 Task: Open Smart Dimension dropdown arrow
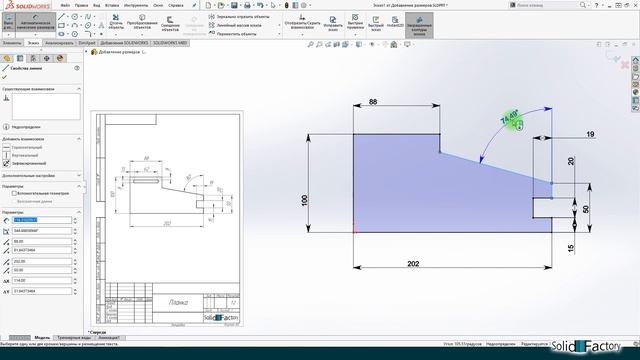[36, 35]
